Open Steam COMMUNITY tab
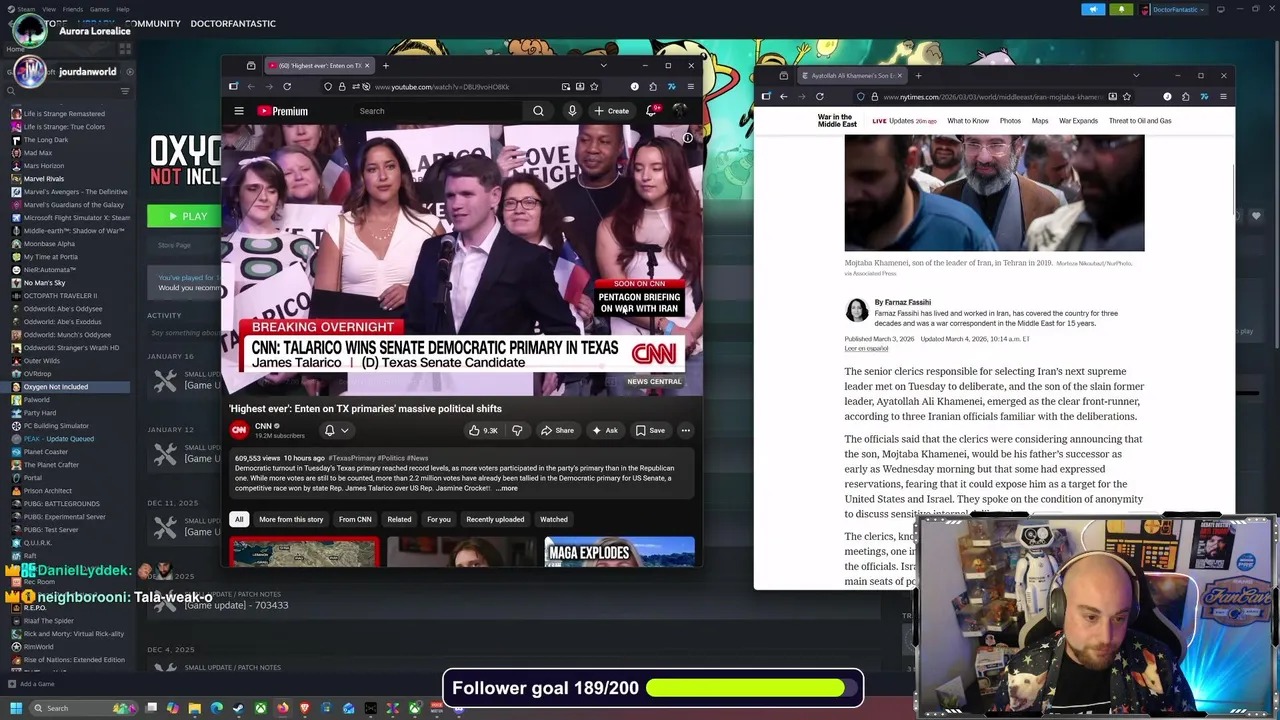 153,23
